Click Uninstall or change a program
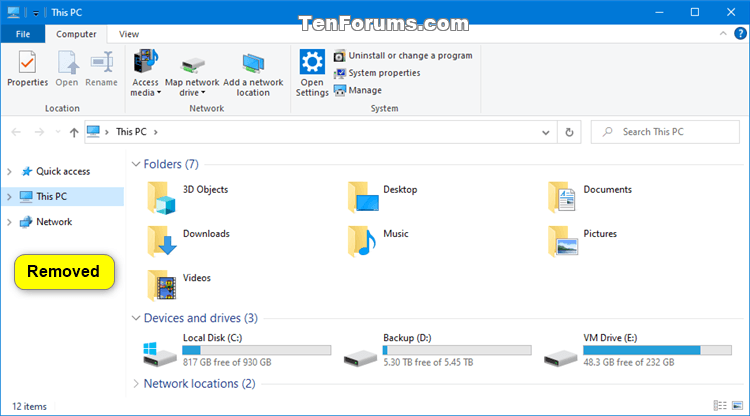 tap(403, 55)
